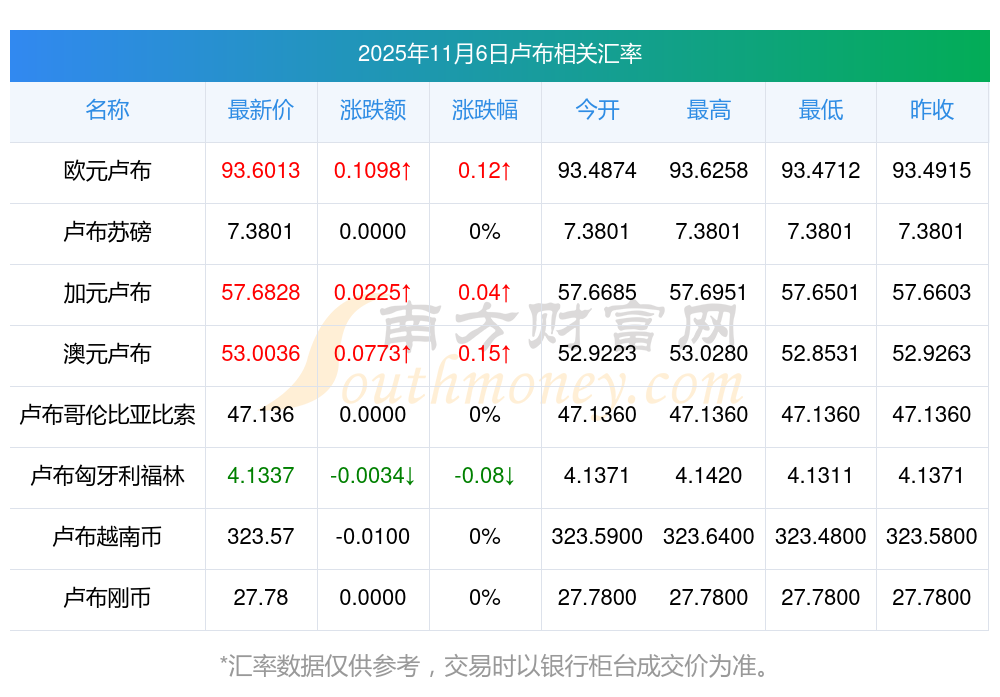Select the 涨跌幅 column header

(x=485, y=110)
